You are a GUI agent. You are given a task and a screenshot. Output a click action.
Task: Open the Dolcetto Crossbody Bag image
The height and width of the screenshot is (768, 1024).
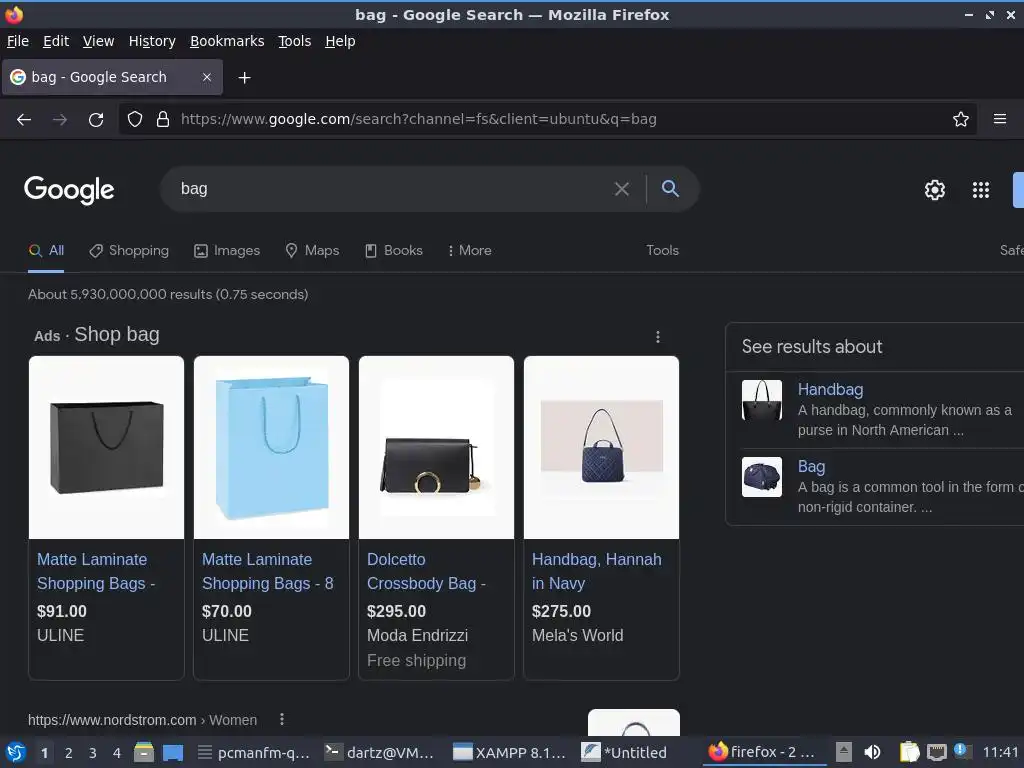coord(436,447)
